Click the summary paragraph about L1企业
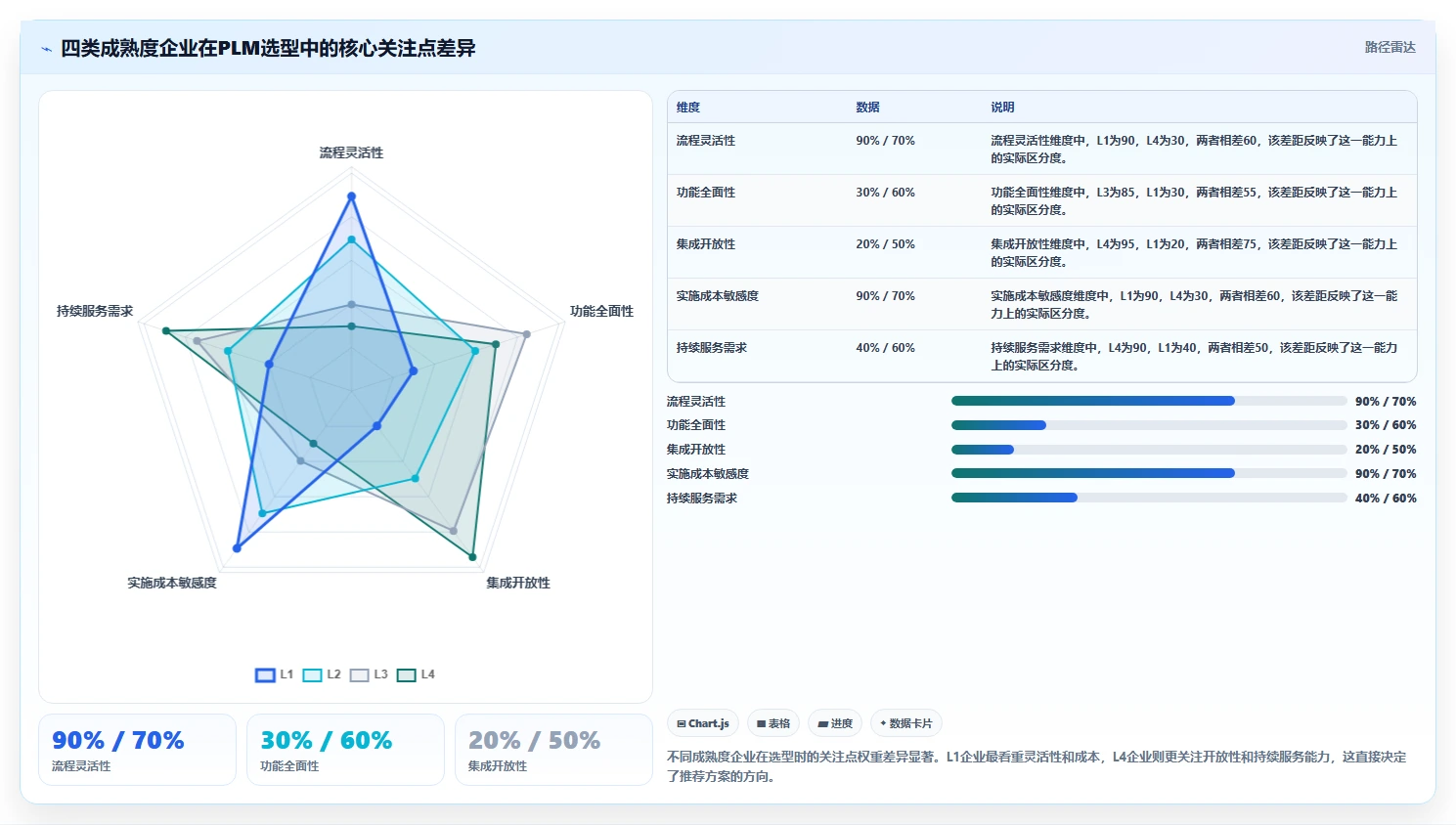The height and width of the screenshot is (825, 1456). pos(1037,766)
